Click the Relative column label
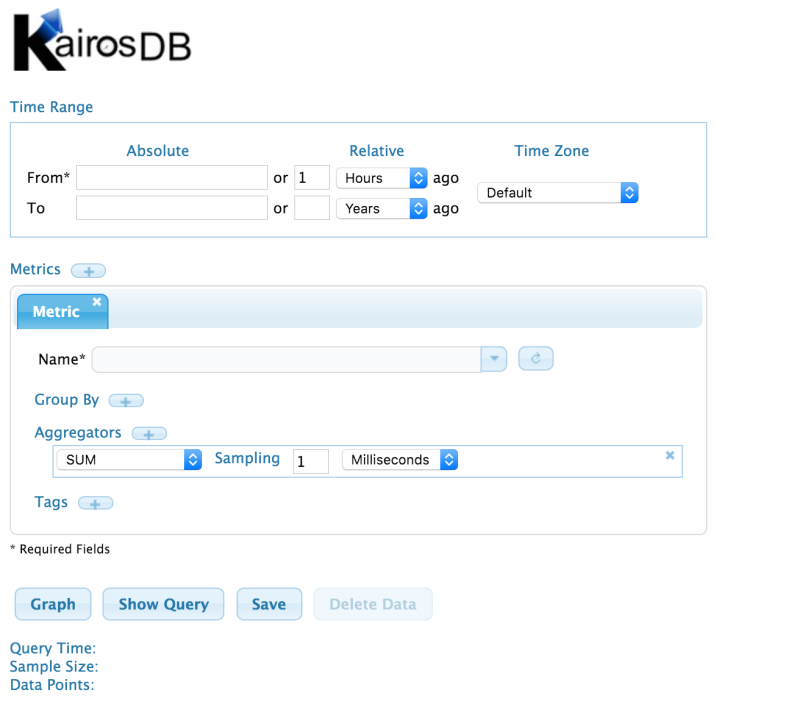Image resolution: width=800 pixels, height=718 pixels. 377,151
